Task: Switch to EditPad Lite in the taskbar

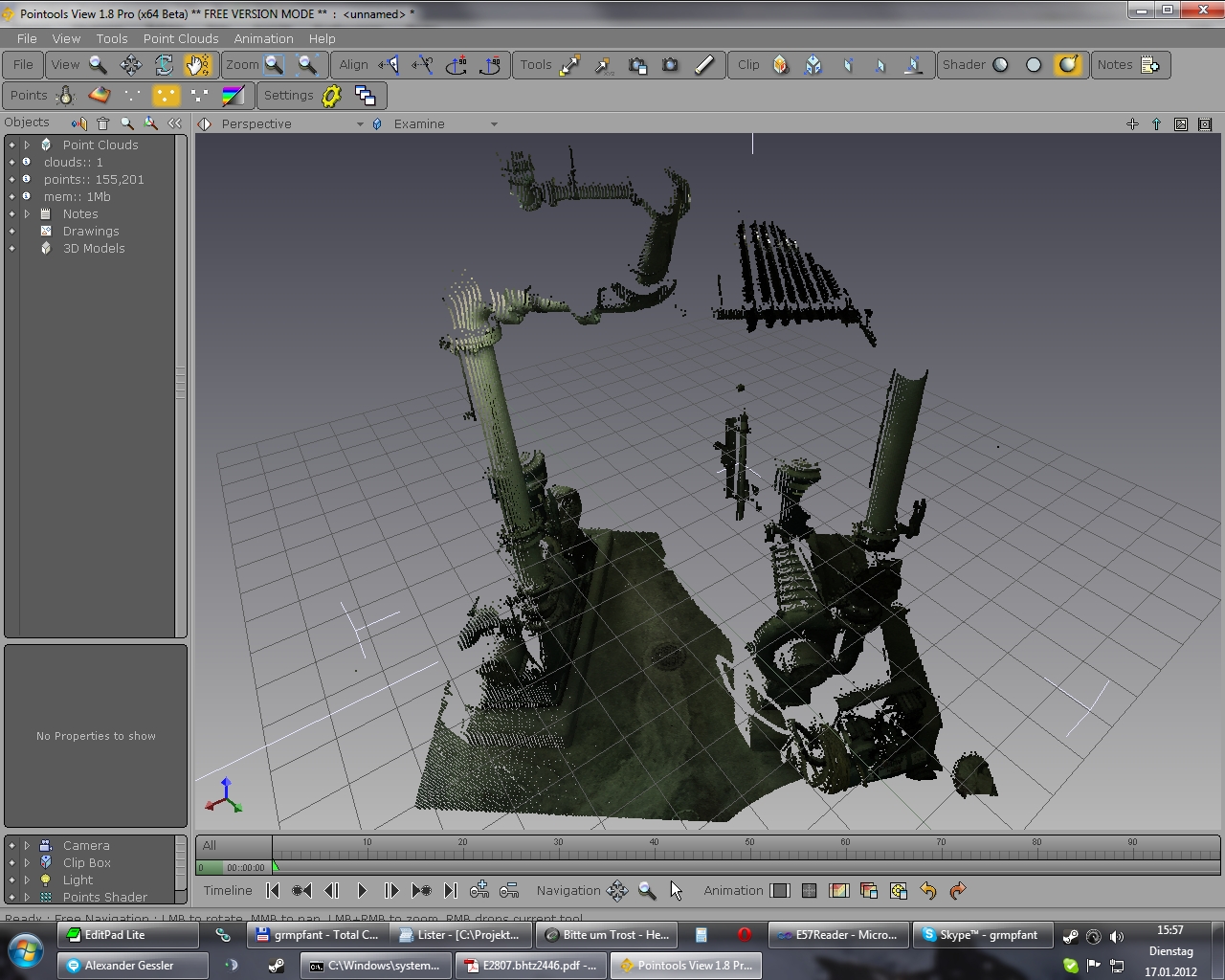Action: [127, 935]
